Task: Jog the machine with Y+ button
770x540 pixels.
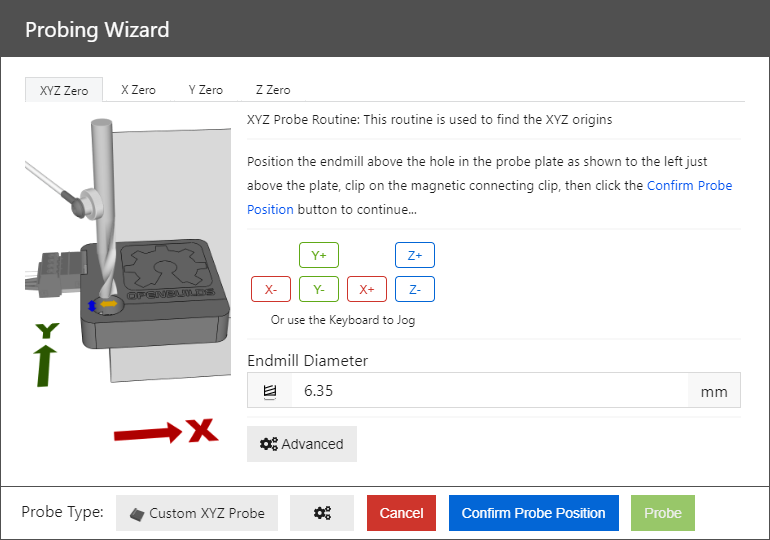Action: tap(319, 255)
